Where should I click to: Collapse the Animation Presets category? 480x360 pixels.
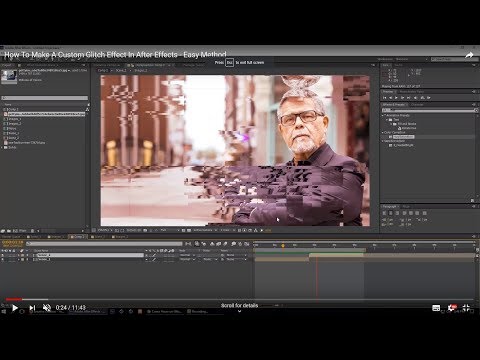[383, 115]
